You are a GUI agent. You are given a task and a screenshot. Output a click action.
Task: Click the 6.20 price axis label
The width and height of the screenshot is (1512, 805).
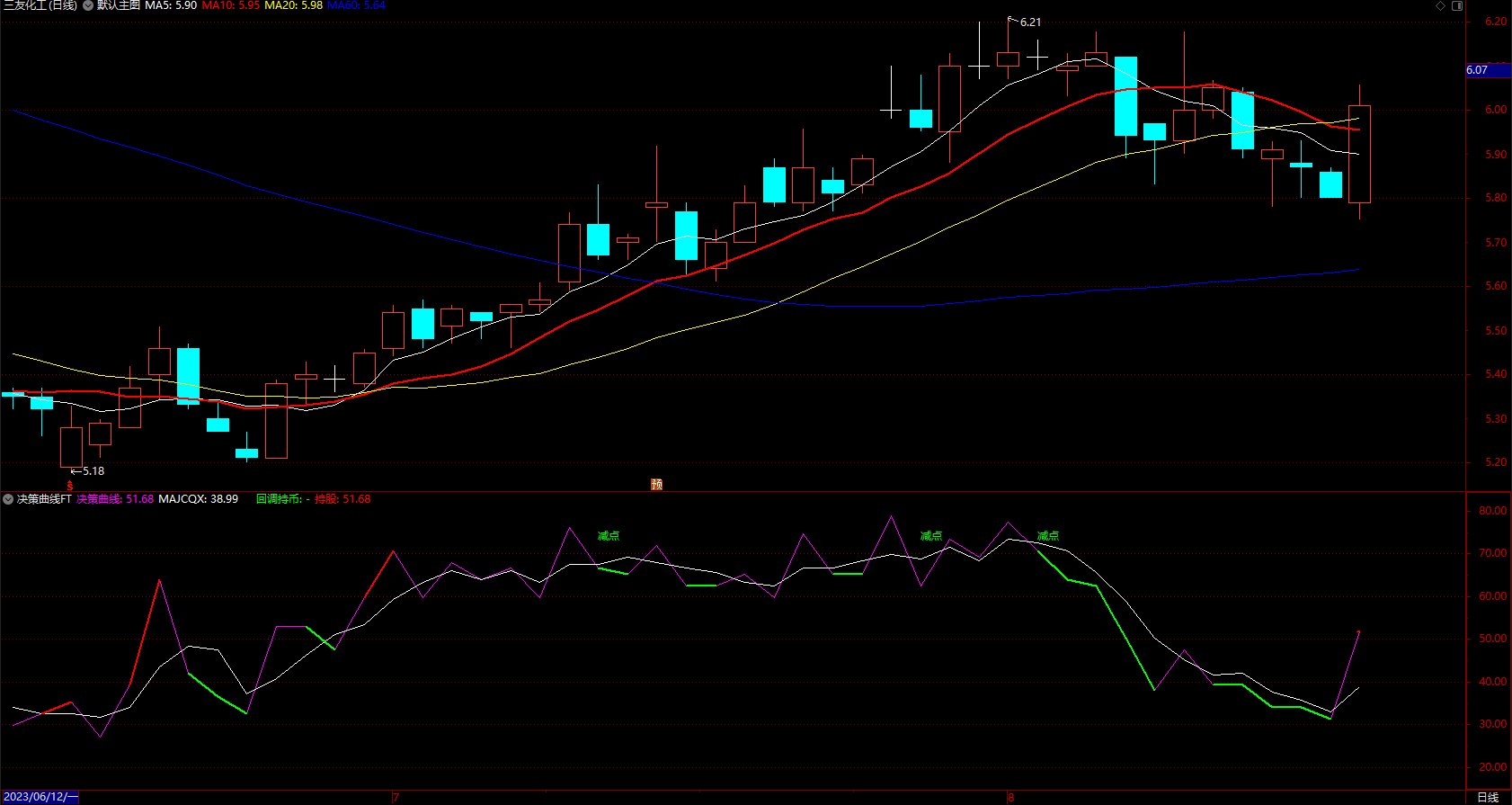pyautogui.click(x=1496, y=22)
